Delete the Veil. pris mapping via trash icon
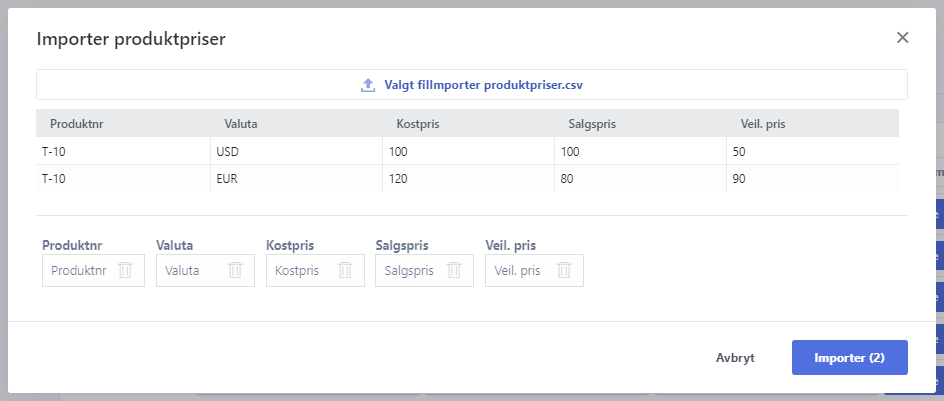 click(564, 270)
